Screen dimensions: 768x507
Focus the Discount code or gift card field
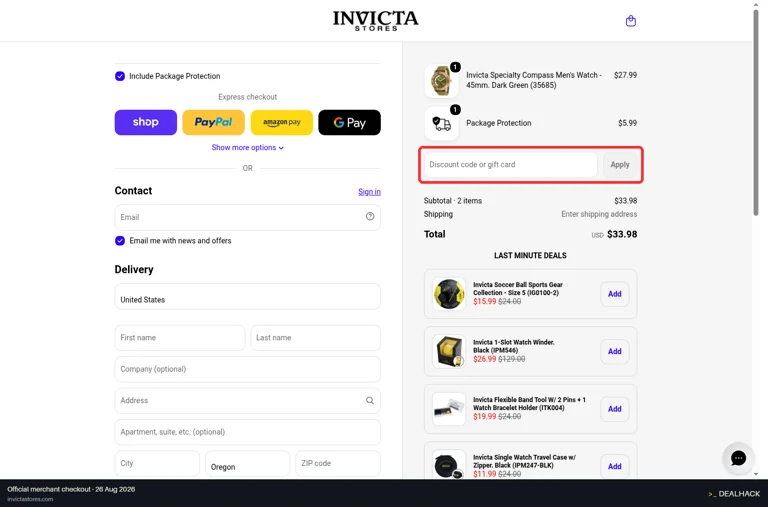510,165
